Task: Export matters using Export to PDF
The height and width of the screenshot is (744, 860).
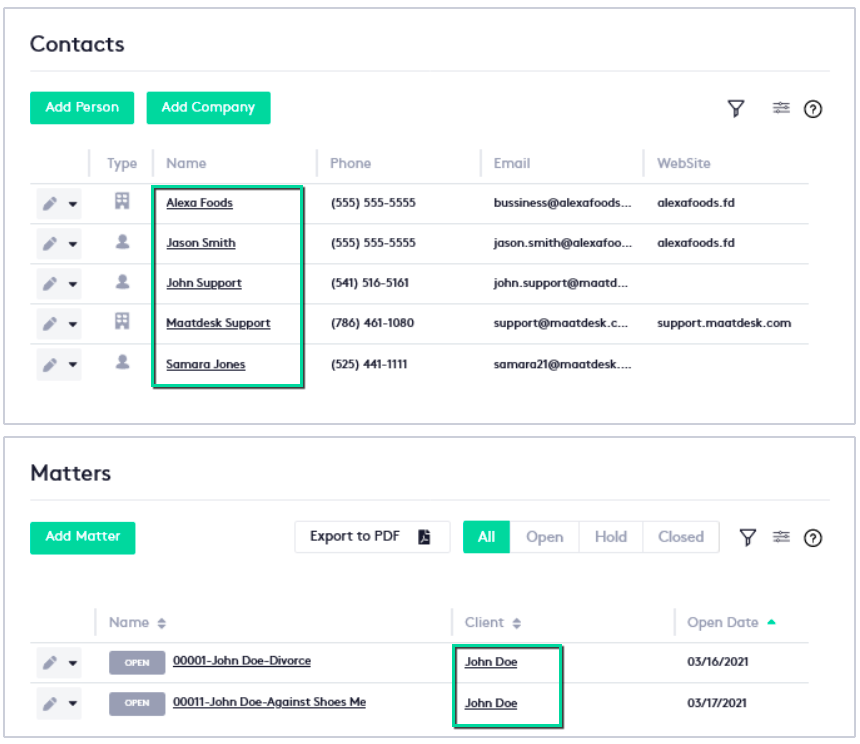Action: point(371,537)
